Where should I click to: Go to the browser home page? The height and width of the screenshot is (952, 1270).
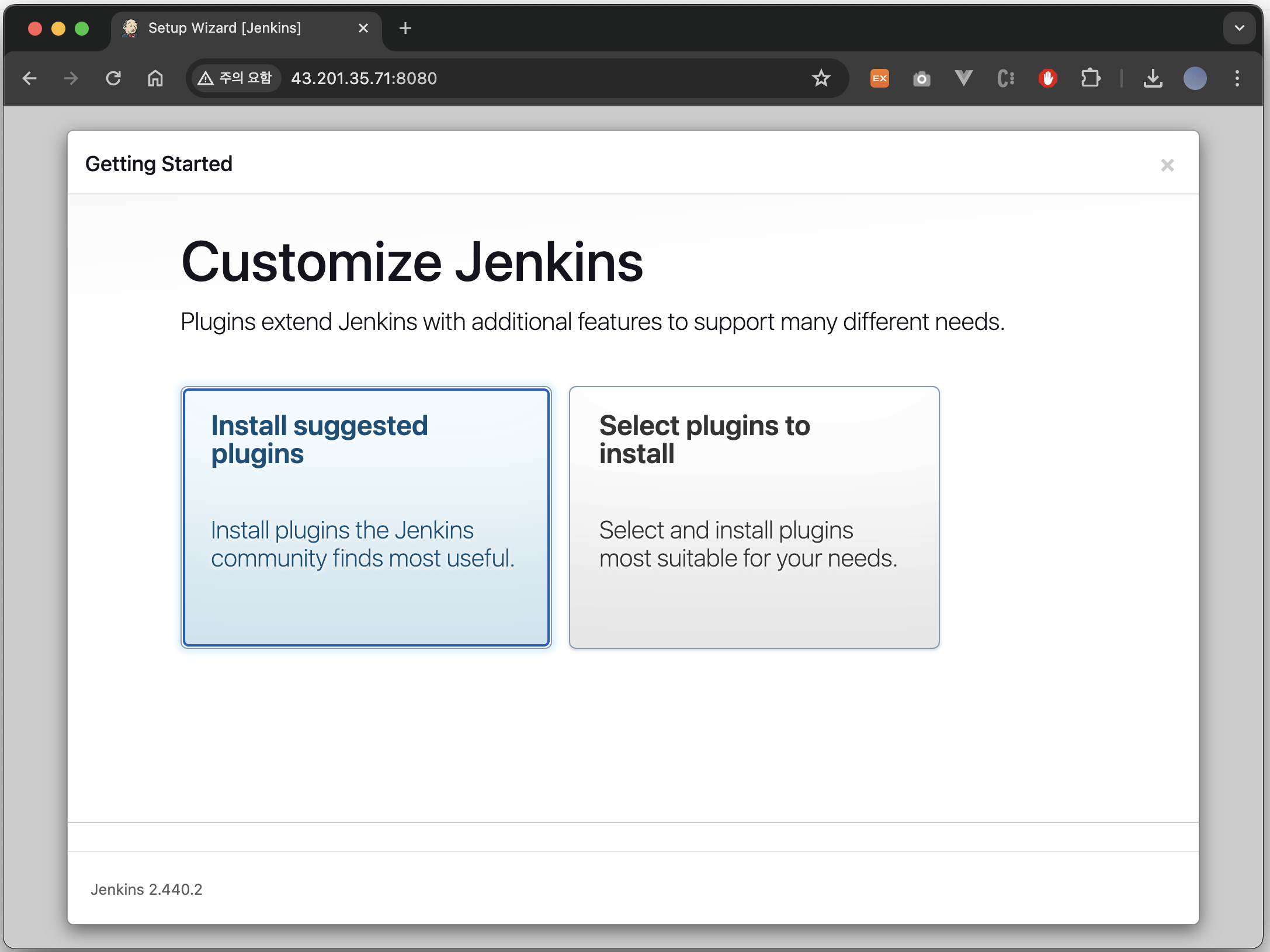coord(155,78)
